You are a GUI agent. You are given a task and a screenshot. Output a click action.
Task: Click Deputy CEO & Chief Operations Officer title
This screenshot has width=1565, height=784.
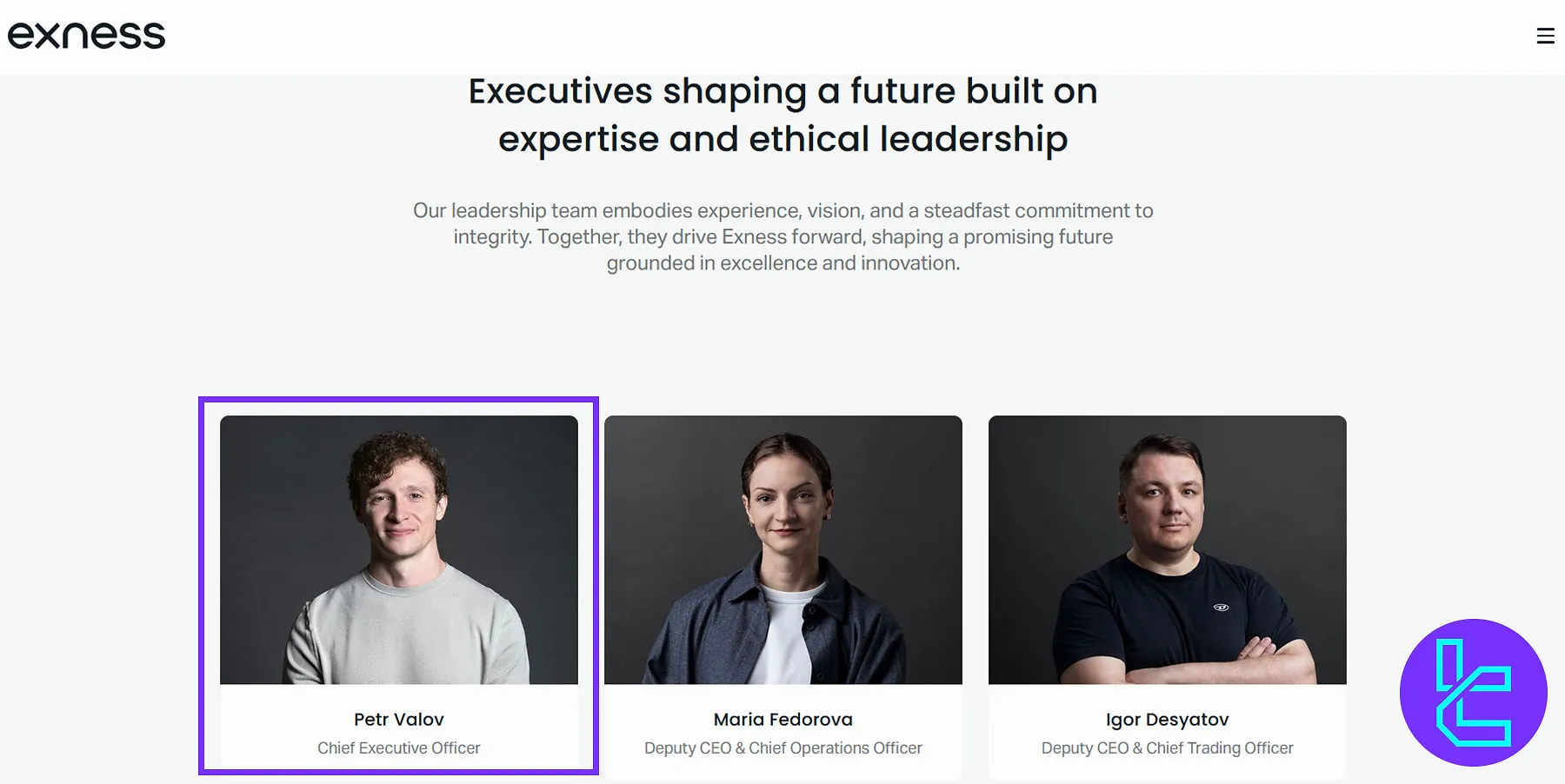coord(782,747)
